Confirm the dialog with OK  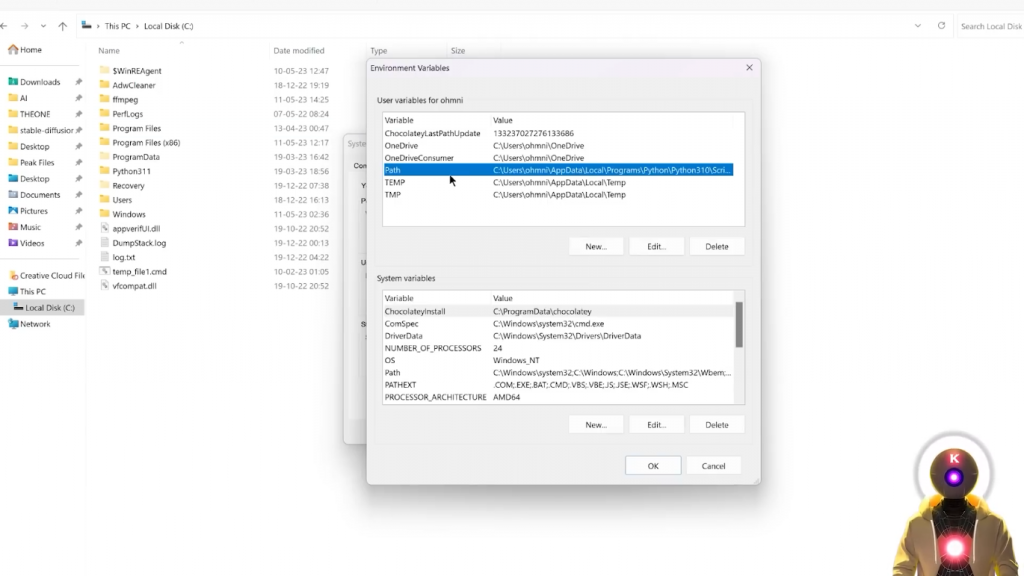653,466
